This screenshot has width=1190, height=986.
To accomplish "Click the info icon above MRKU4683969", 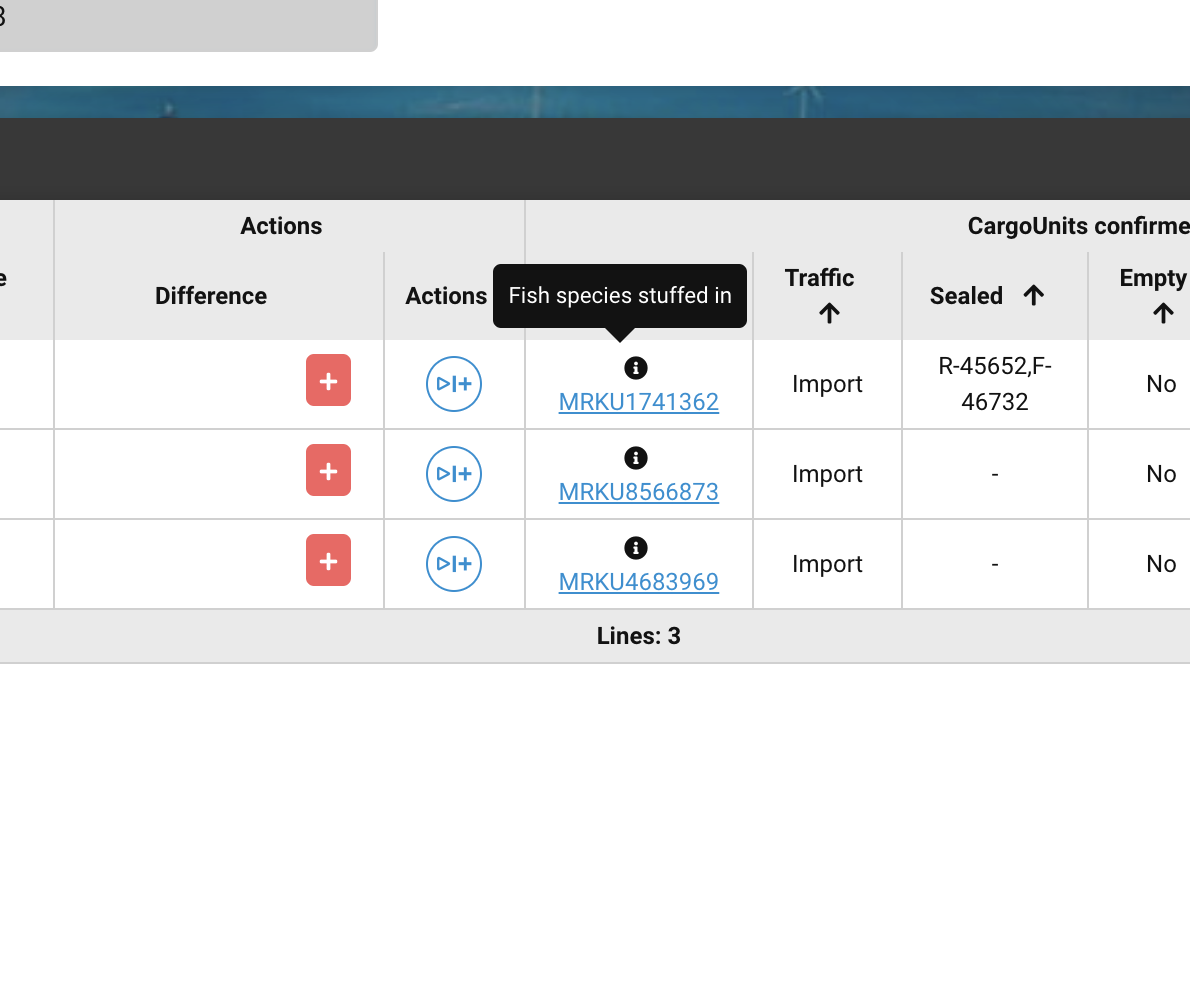I will coord(636,548).
